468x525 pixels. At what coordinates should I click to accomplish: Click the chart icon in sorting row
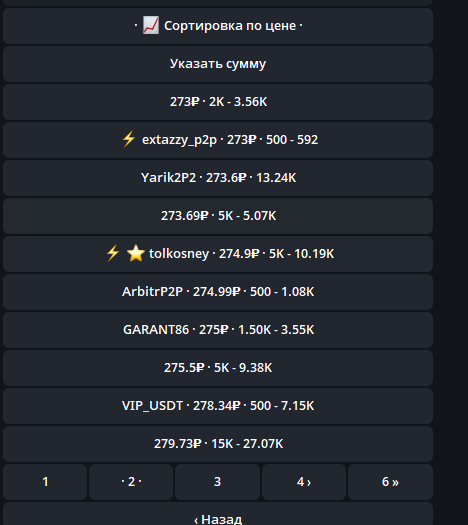coord(151,25)
